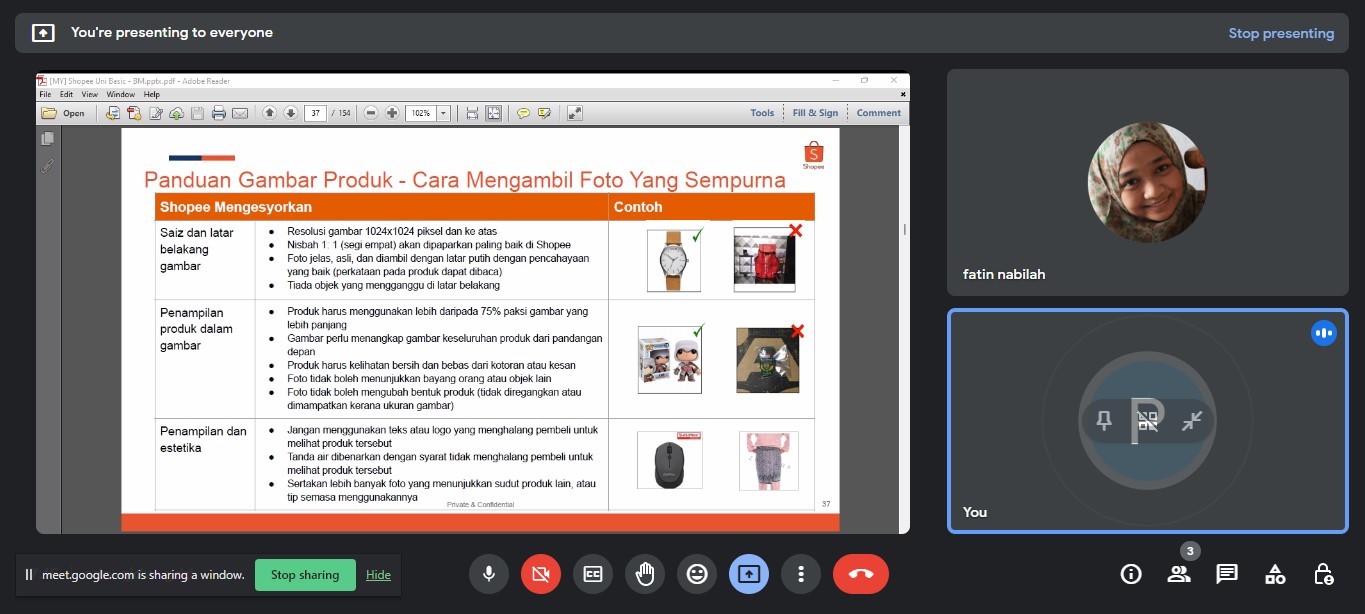Click the Open file button in Reader
The image size is (1365, 614).
click(63, 113)
